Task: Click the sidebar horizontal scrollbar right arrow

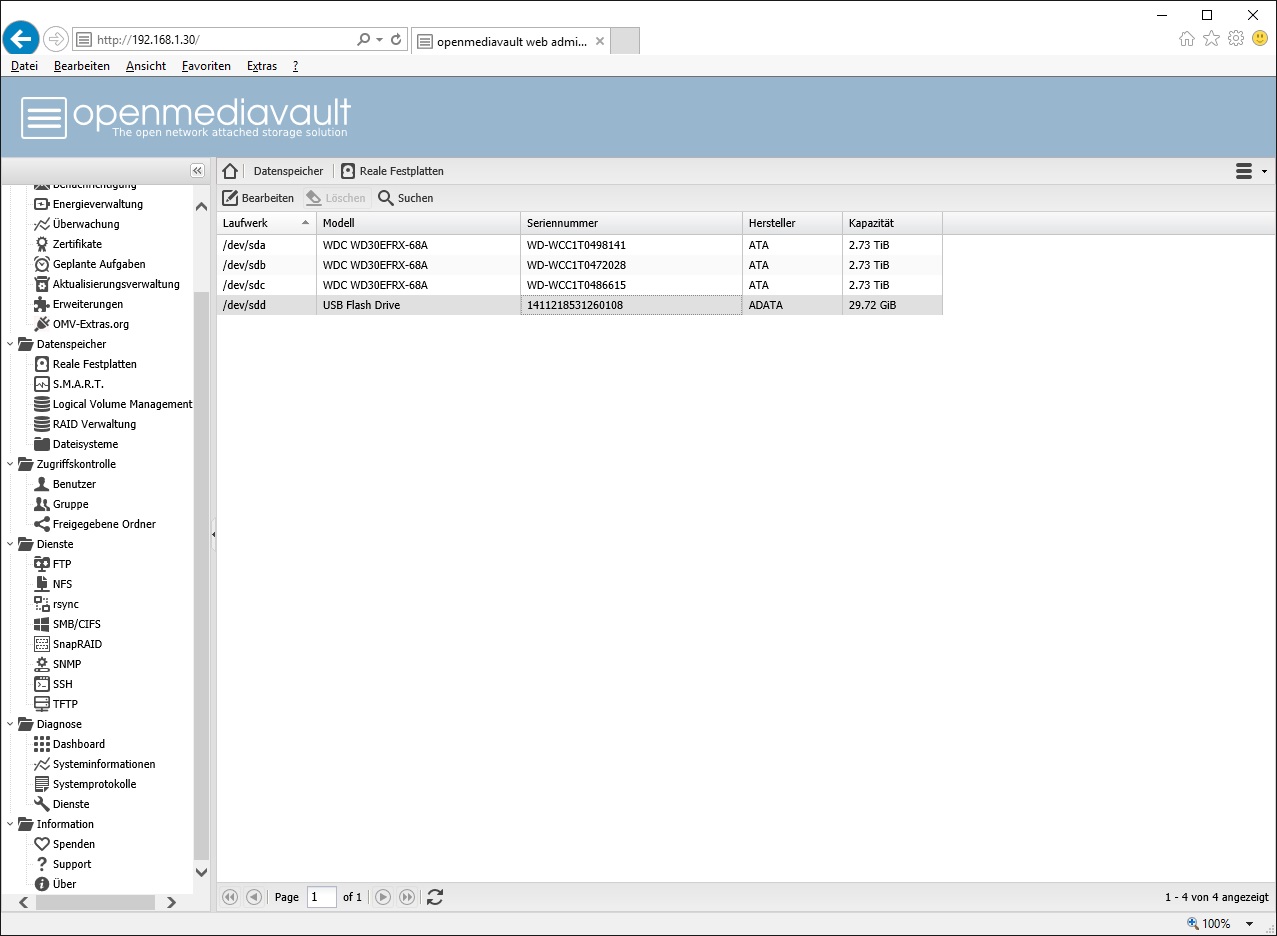Action: (171, 902)
